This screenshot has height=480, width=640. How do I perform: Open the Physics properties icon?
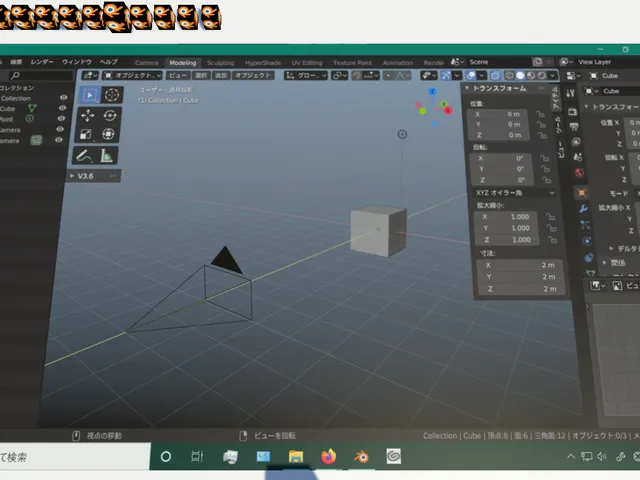coord(587,241)
